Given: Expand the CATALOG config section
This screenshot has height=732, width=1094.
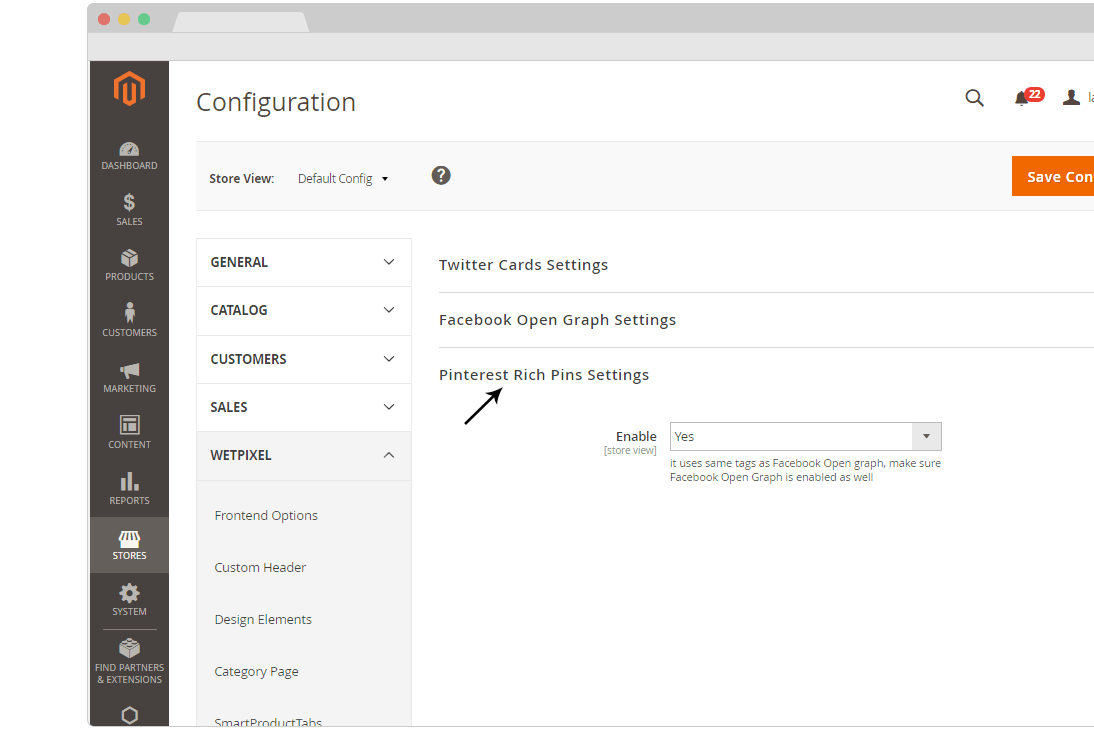Looking at the screenshot, I should pyautogui.click(x=304, y=311).
